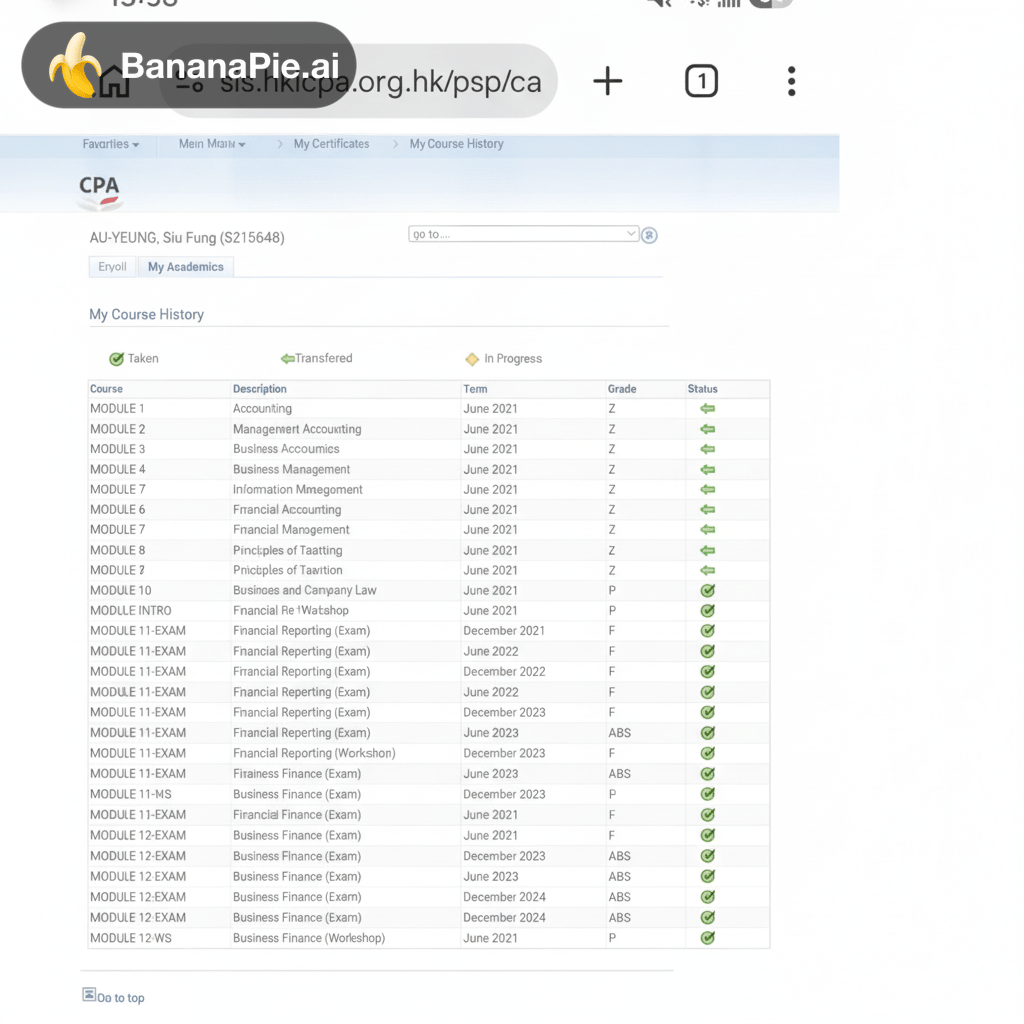This screenshot has width=1024, height=1024.
Task: Open My Certificates in the breadcrumb
Action: pos(331,144)
